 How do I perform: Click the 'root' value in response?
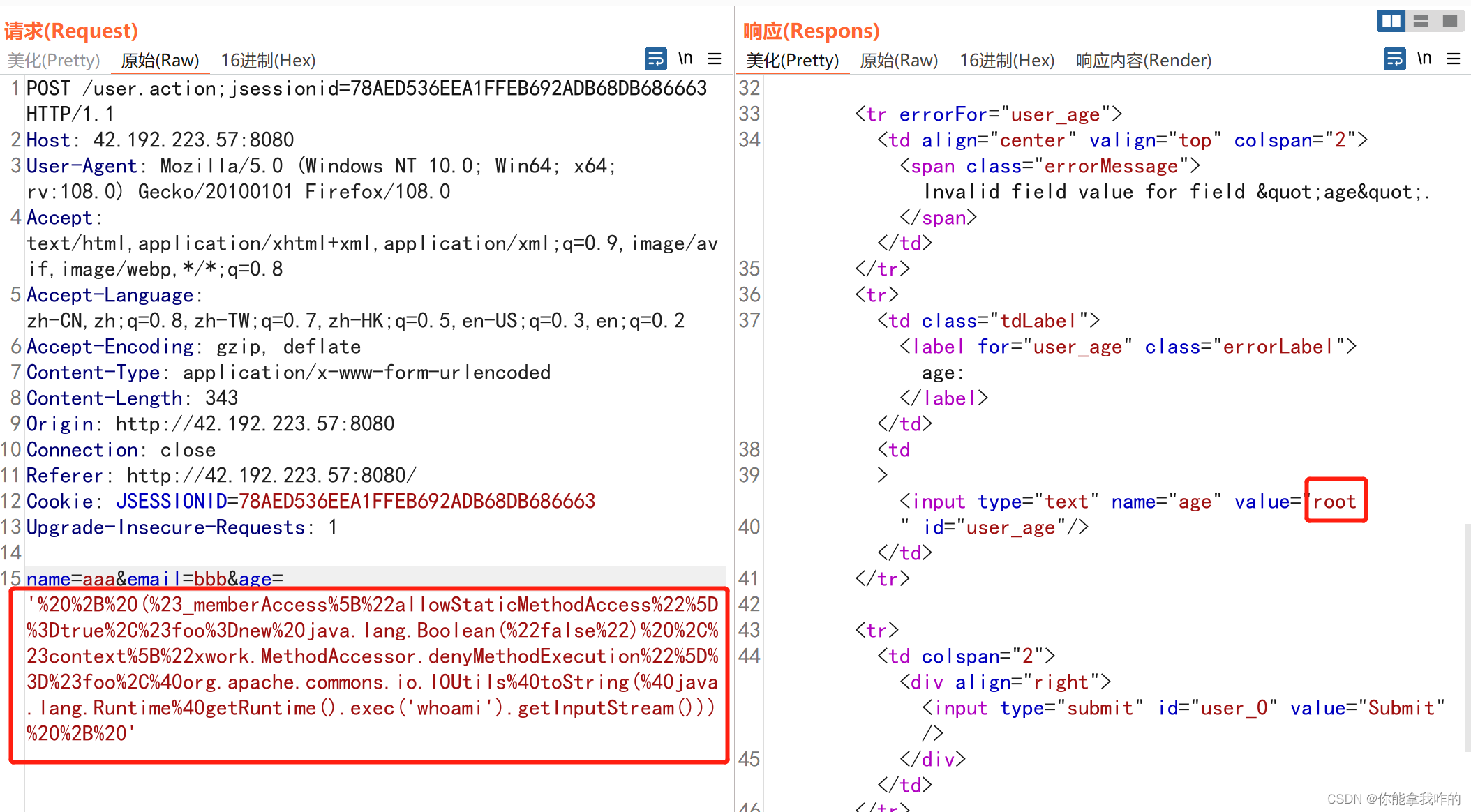coord(1334,501)
